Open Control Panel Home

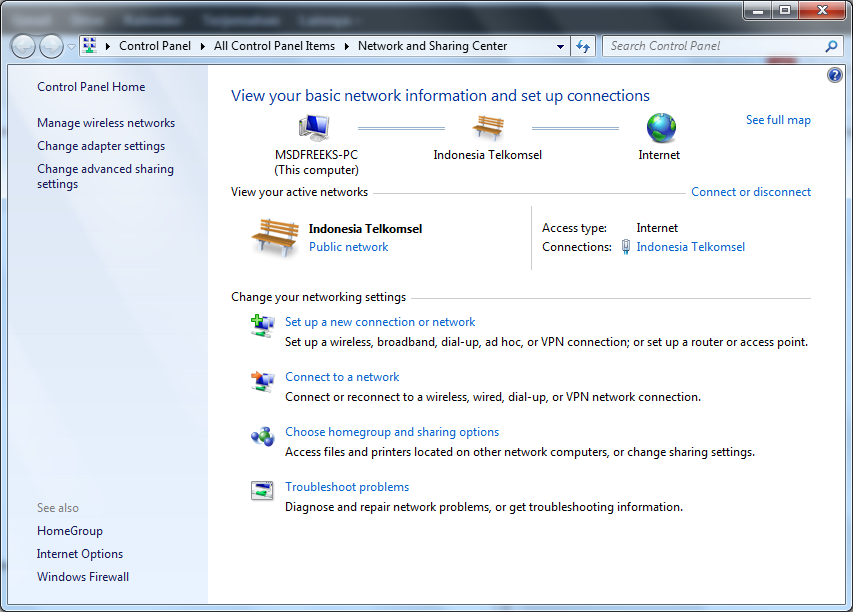(x=91, y=87)
